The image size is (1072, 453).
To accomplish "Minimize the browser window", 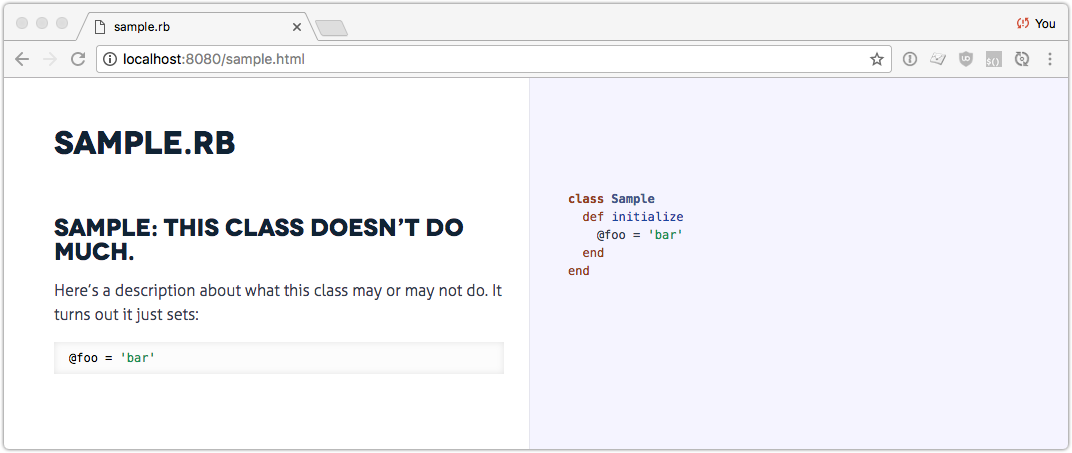I will pos(42,23).
